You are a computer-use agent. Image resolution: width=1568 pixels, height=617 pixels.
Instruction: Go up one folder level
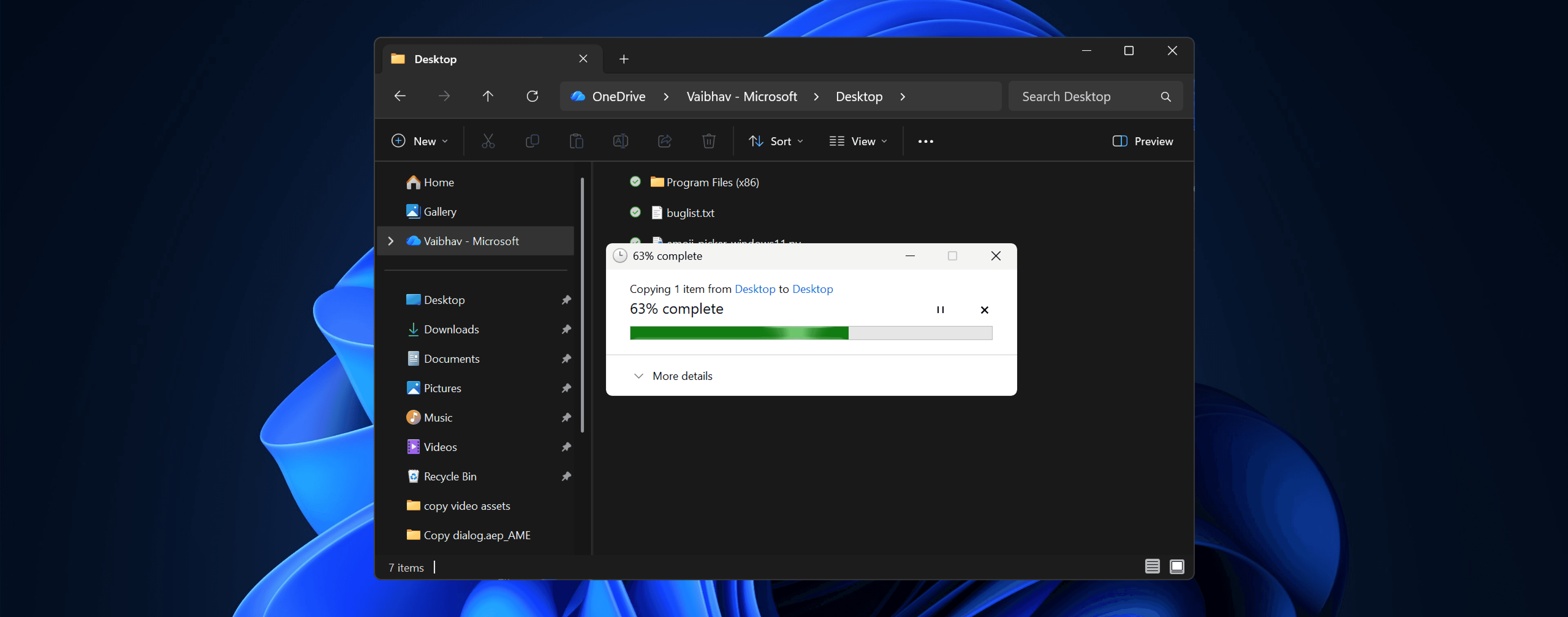click(487, 96)
